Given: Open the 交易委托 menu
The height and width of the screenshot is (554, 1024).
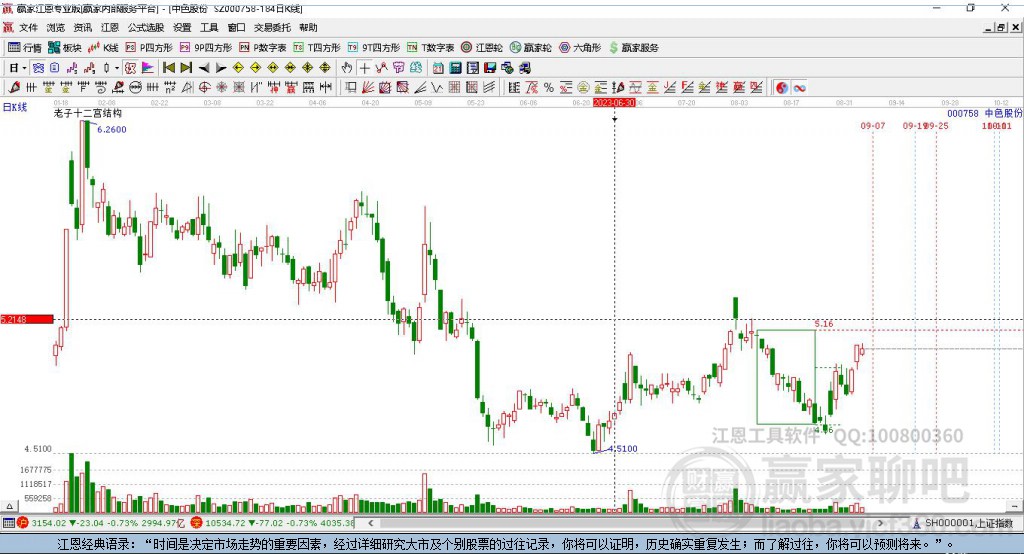Looking at the screenshot, I should click(x=272, y=27).
